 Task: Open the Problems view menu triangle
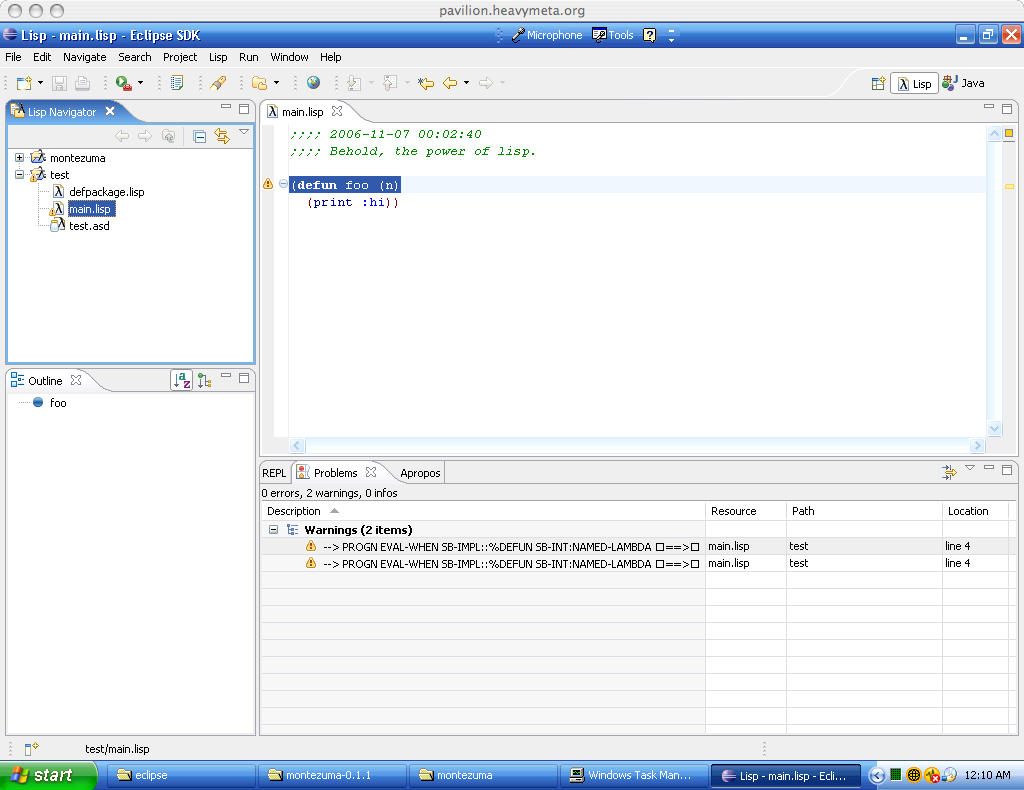coord(970,467)
